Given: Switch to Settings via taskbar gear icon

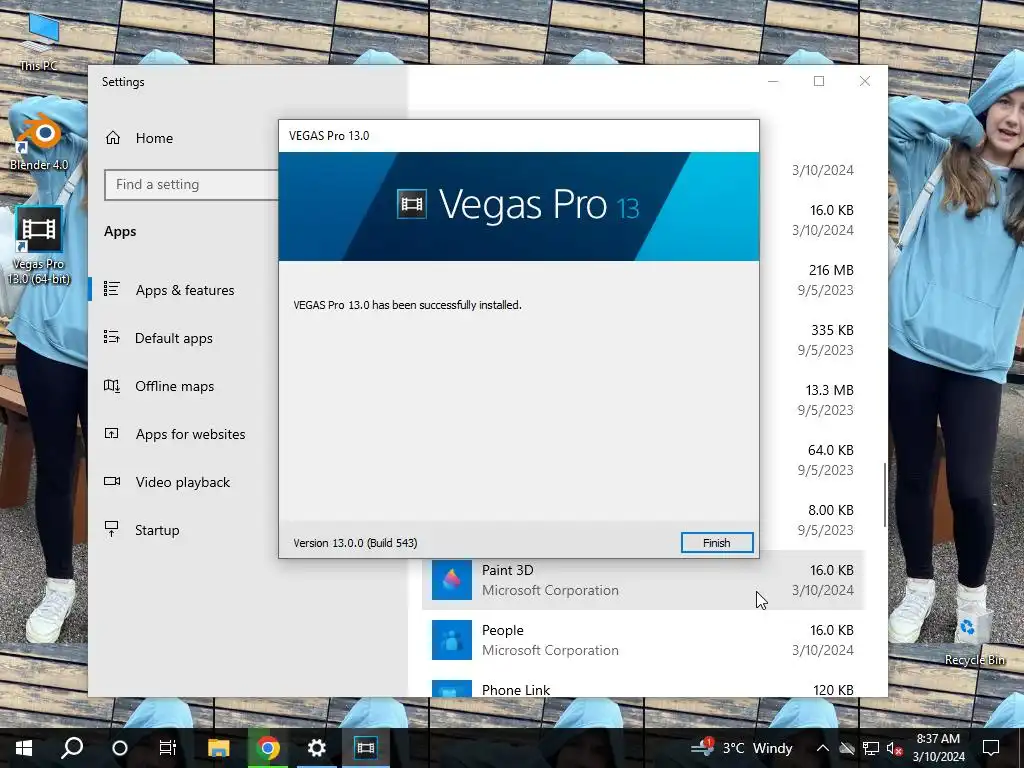Looking at the screenshot, I should click(x=316, y=748).
